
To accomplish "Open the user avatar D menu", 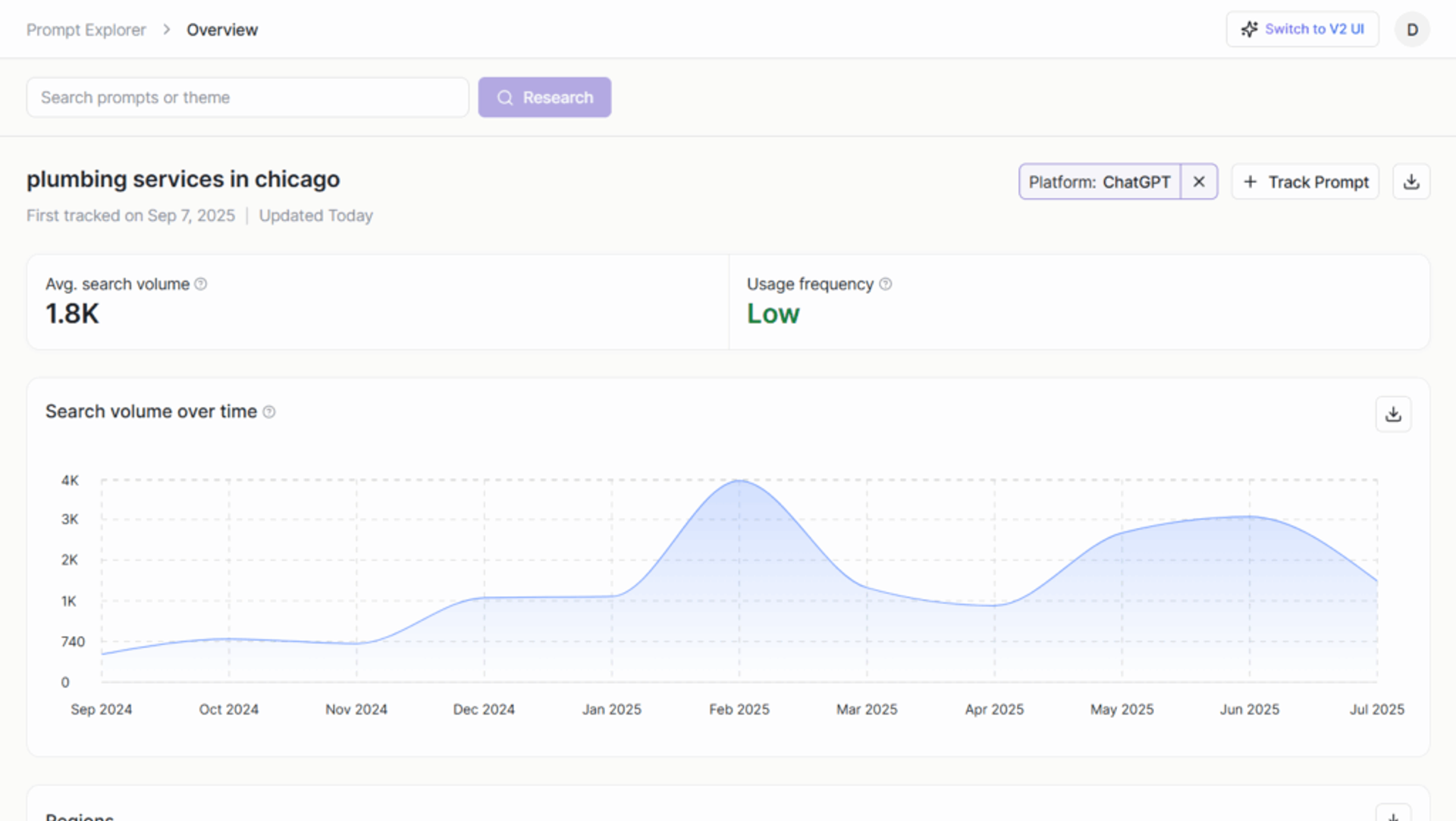I will point(1412,30).
